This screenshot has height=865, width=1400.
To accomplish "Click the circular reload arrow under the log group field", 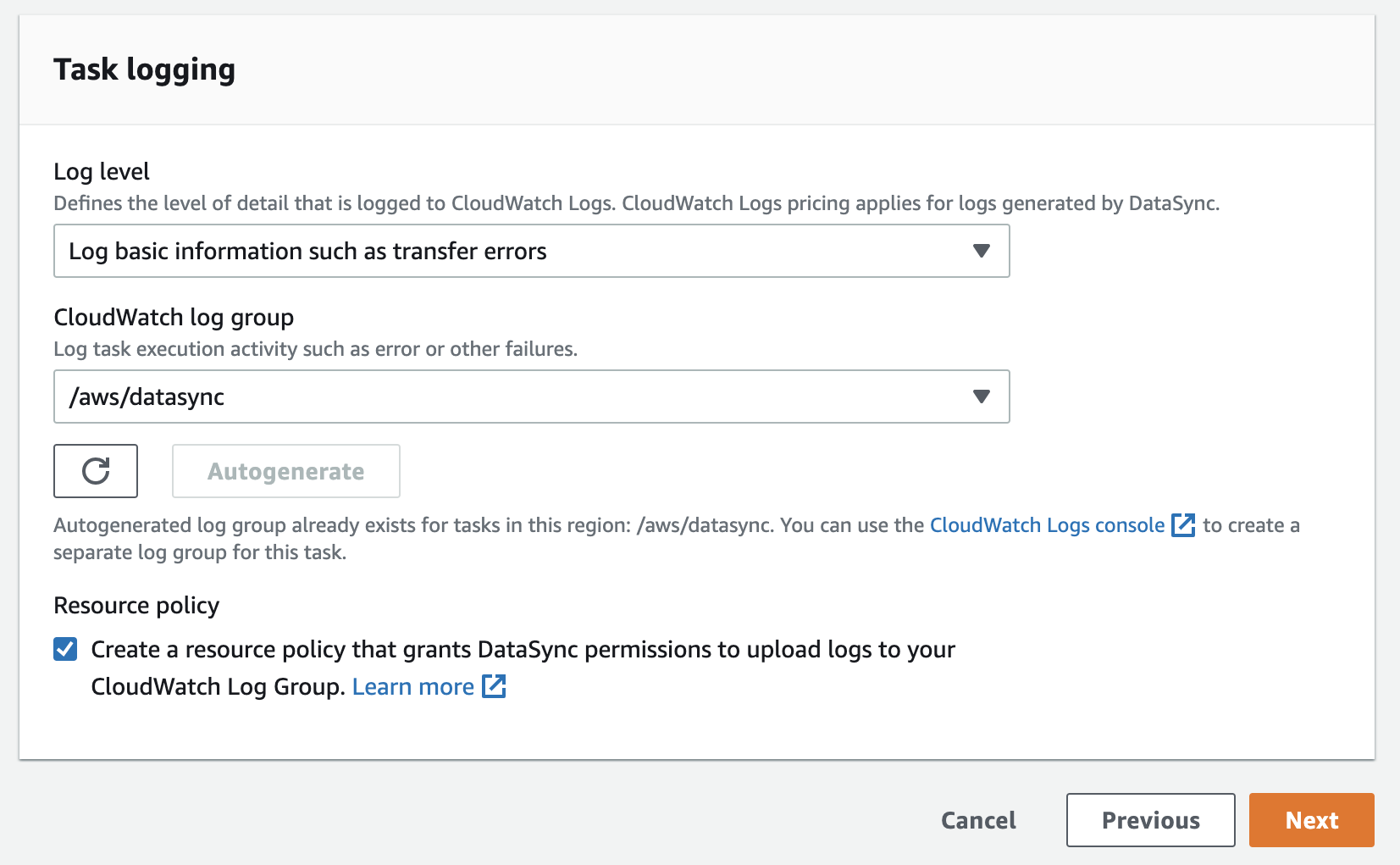I will (x=96, y=471).
